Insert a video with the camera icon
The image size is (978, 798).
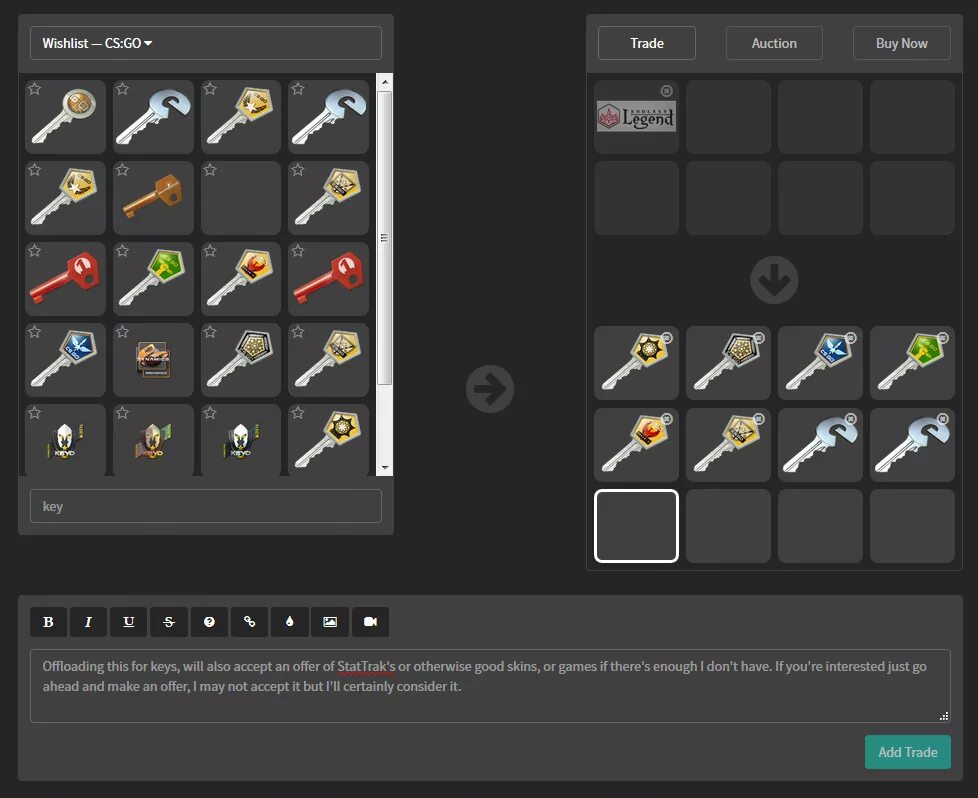[x=370, y=622]
